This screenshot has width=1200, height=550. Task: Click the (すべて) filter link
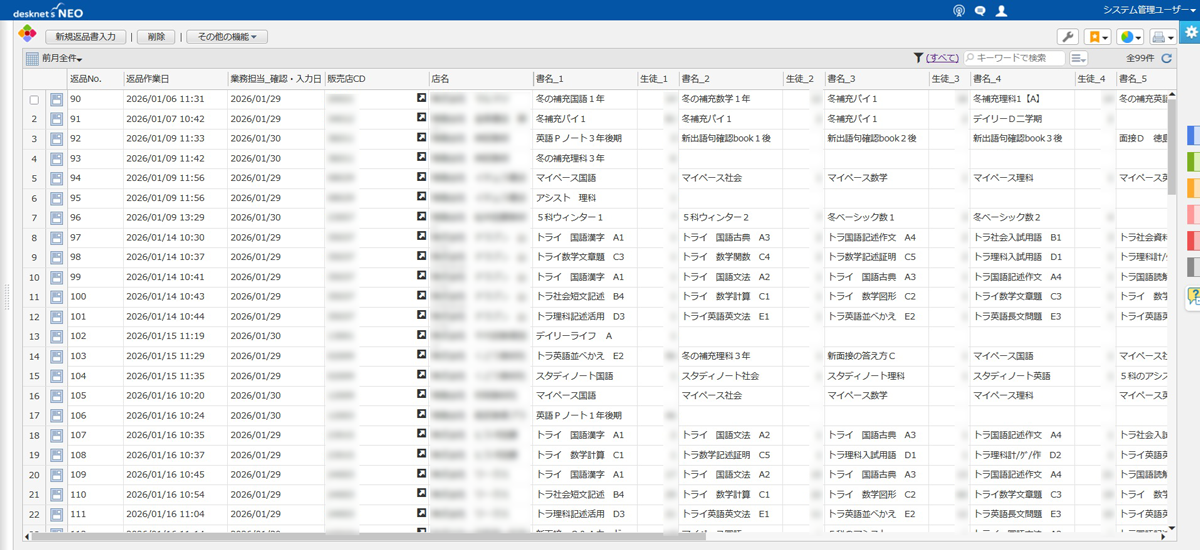click(x=943, y=59)
